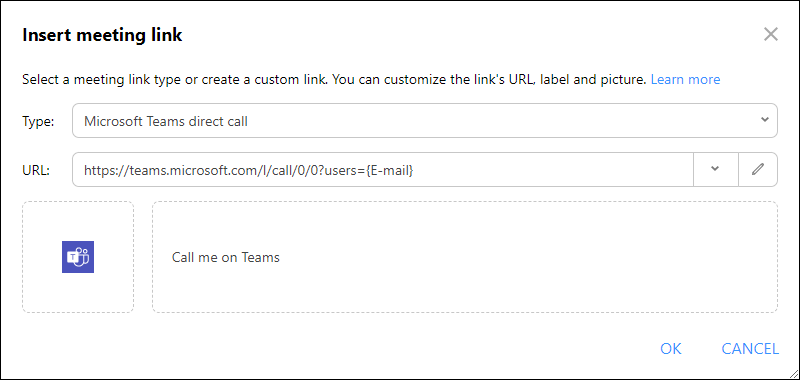Click the Select a meeting link type description
The height and width of the screenshot is (380, 800).
click(335, 80)
